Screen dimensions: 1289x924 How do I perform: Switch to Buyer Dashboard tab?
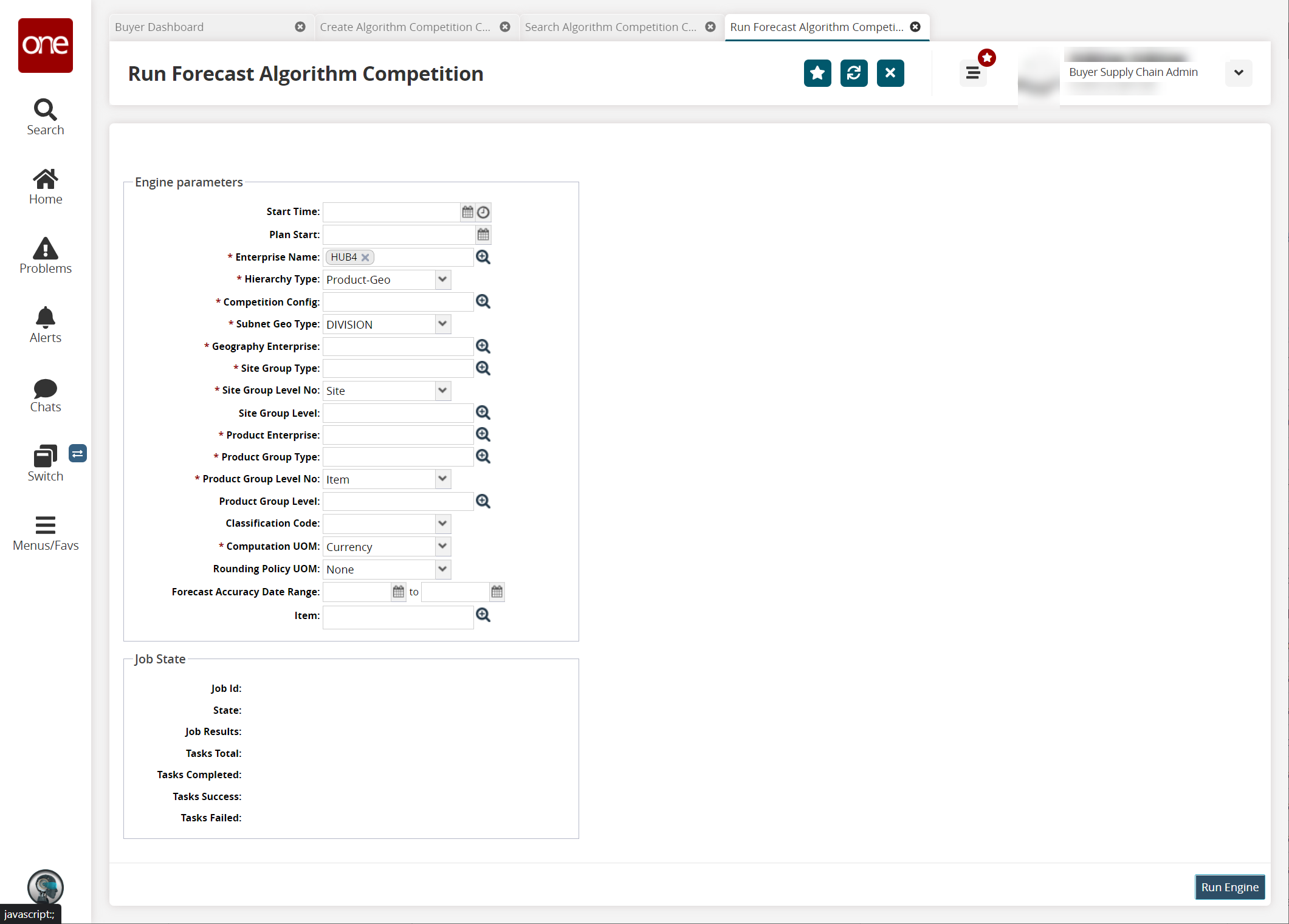click(159, 27)
